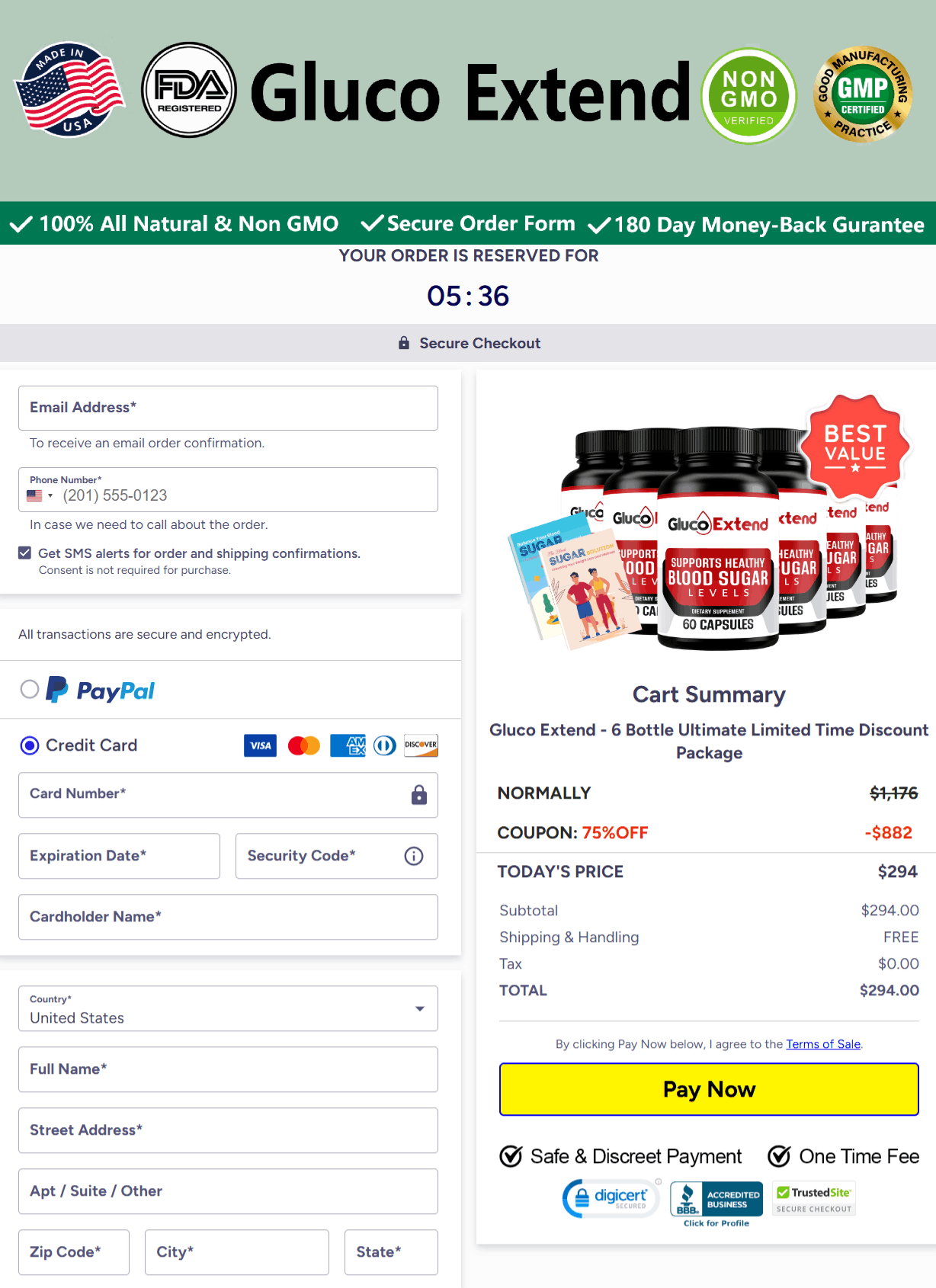Click the Made in USA flag badge

tap(70, 89)
